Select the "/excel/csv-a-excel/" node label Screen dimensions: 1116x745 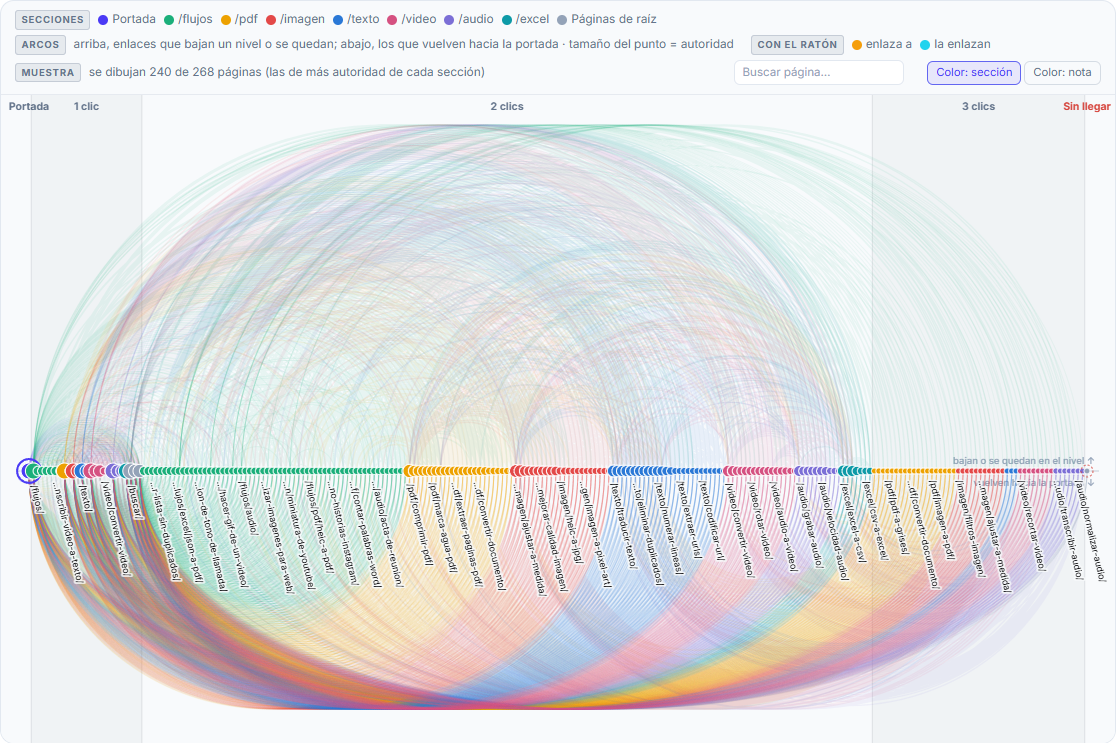coord(875,522)
